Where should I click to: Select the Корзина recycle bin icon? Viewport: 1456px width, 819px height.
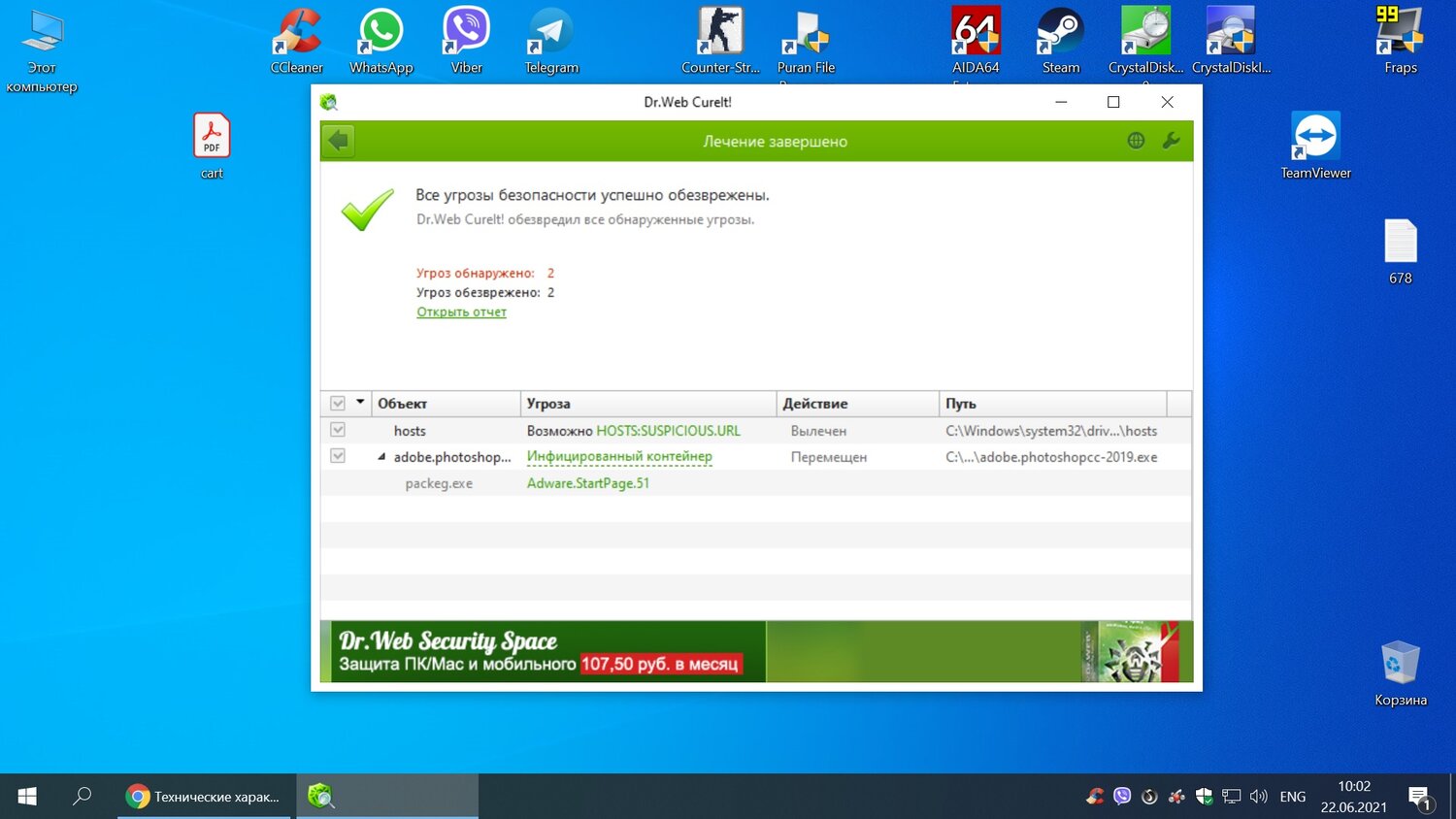[x=1401, y=672]
